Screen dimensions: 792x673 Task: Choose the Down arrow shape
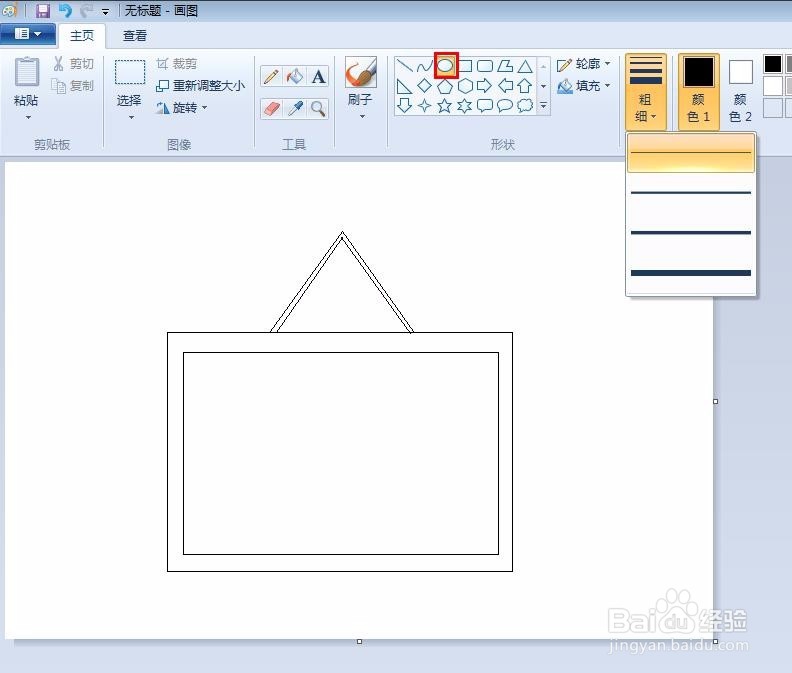[404, 105]
